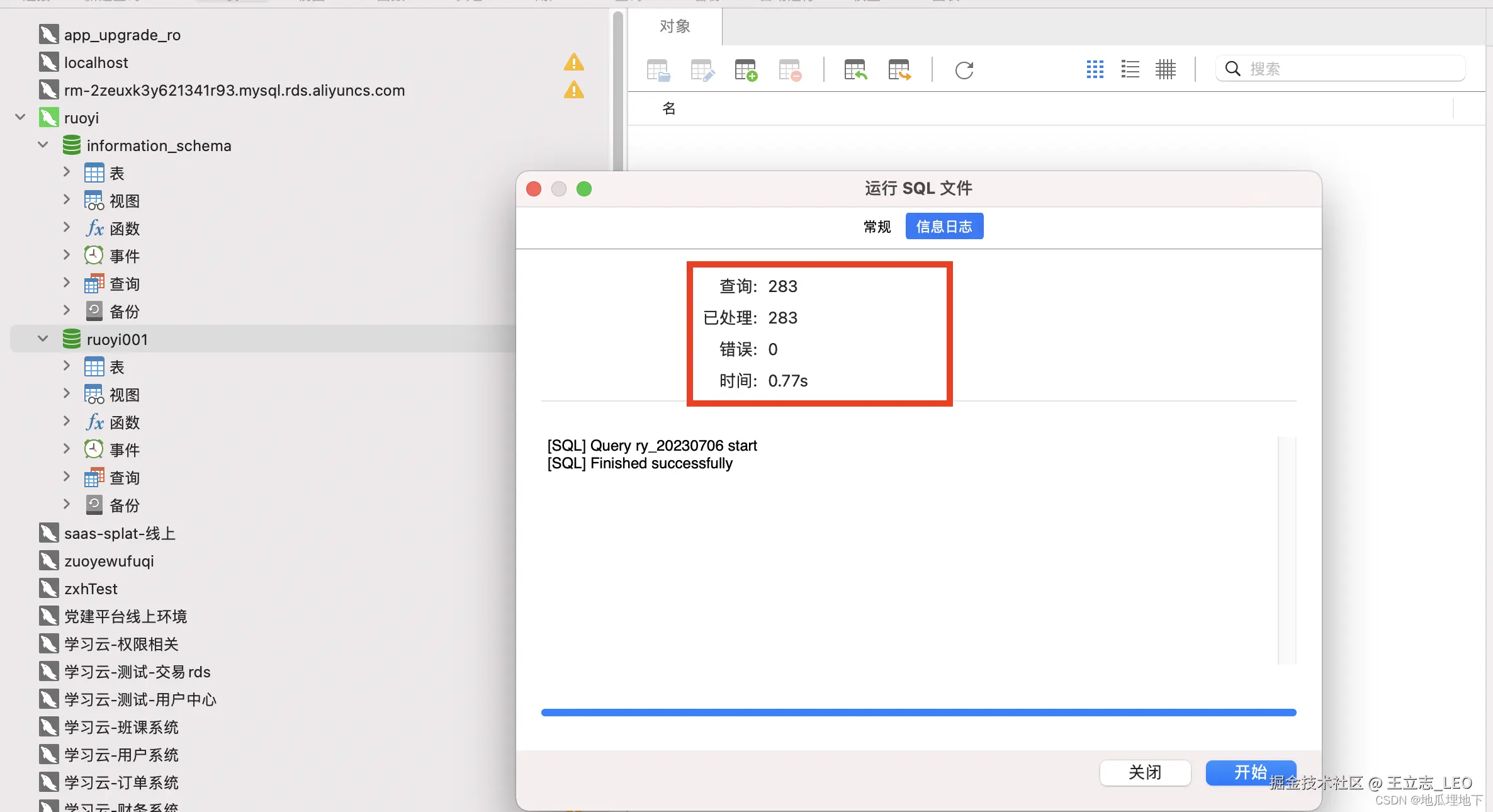Open the design table toolbar icon
1493x812 pixels.
(702, 70)
